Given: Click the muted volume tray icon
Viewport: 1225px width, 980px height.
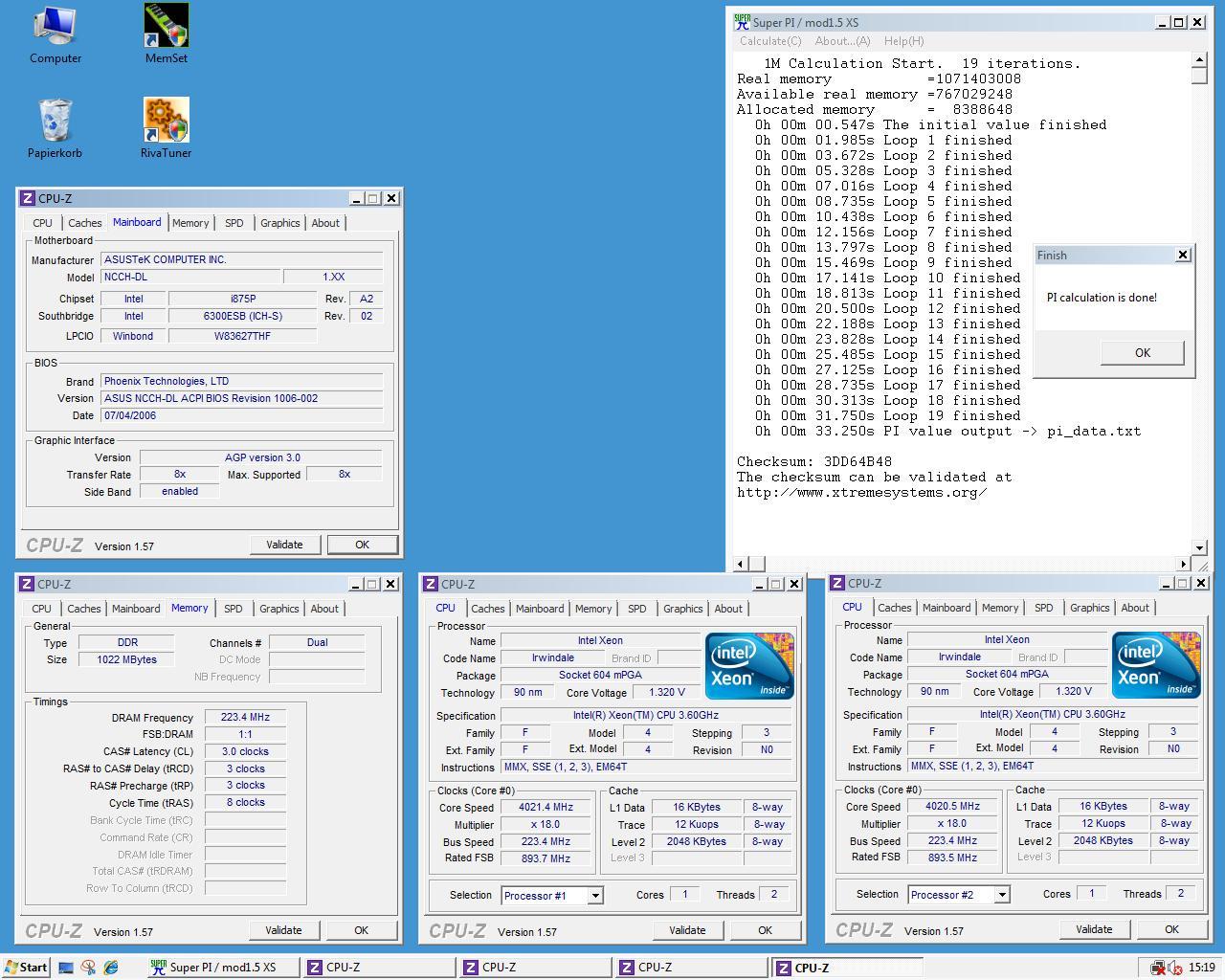Looking at the screenshot, I should coord(1174,968).
